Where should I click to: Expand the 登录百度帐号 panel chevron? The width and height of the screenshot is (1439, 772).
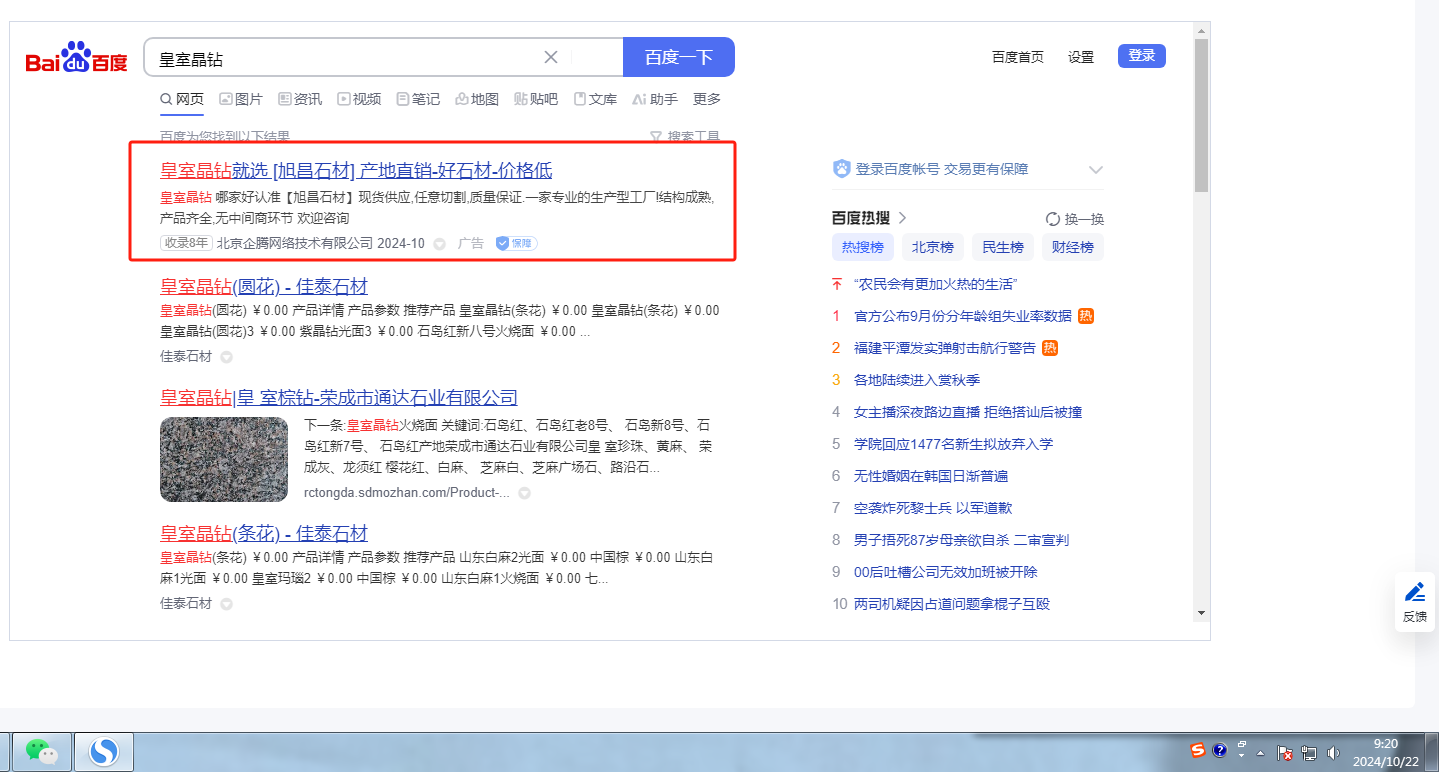(x=1095, y=170)
